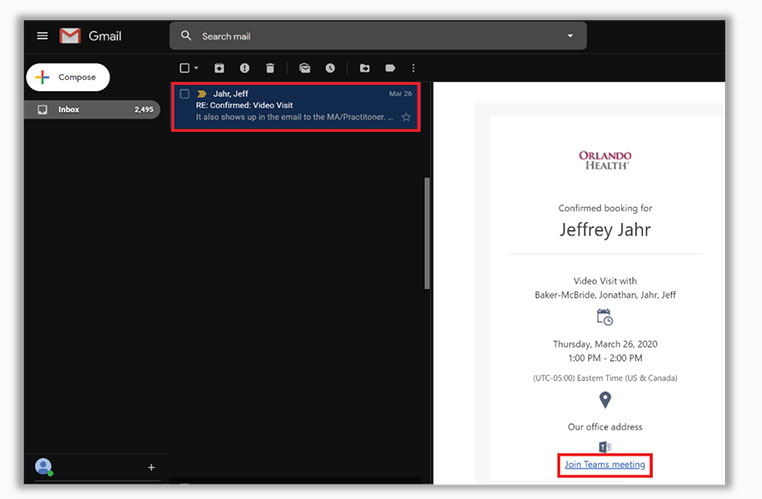Check the box for Jahr, Jeff email

coord(185,94)
